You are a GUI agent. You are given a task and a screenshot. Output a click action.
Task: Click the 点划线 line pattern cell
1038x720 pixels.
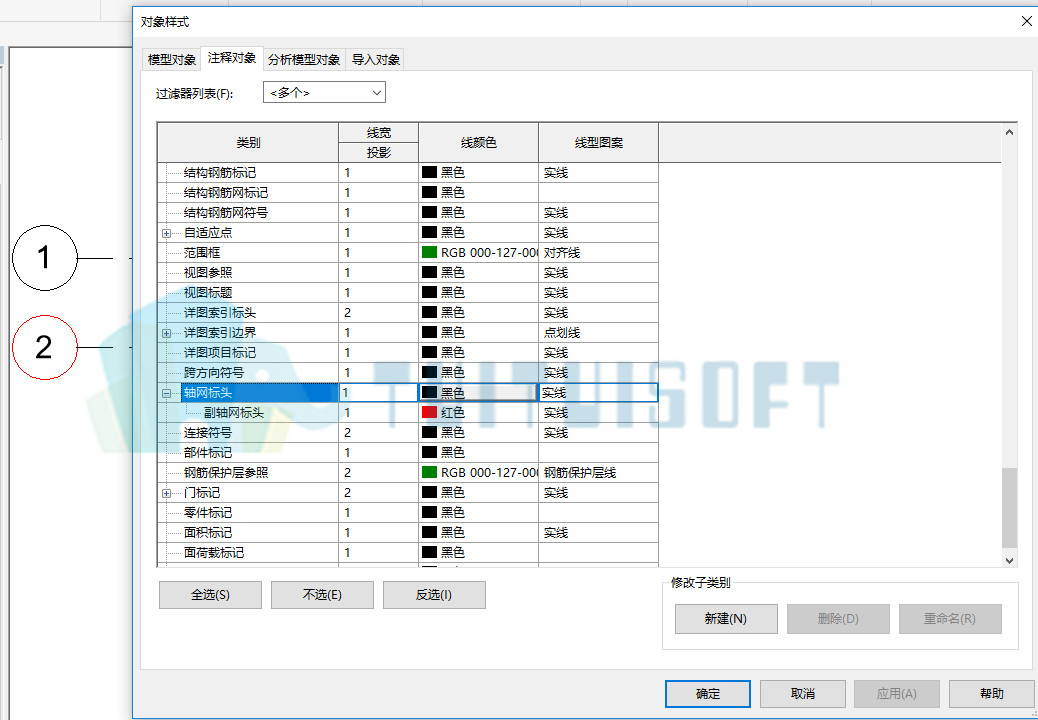pyautogui.click(x=598, y=333)
